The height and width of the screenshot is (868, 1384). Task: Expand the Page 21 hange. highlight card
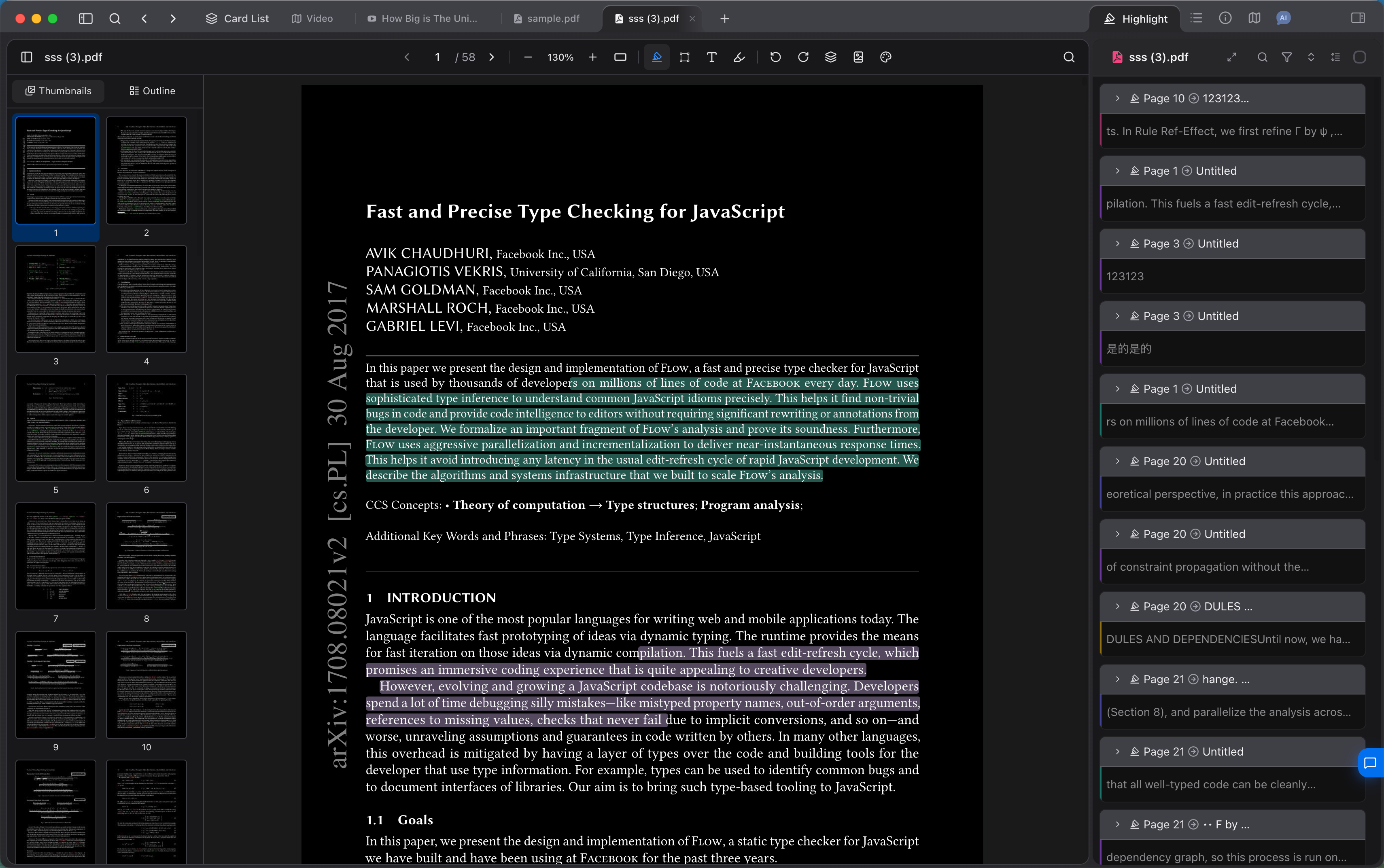[1118, 679]
